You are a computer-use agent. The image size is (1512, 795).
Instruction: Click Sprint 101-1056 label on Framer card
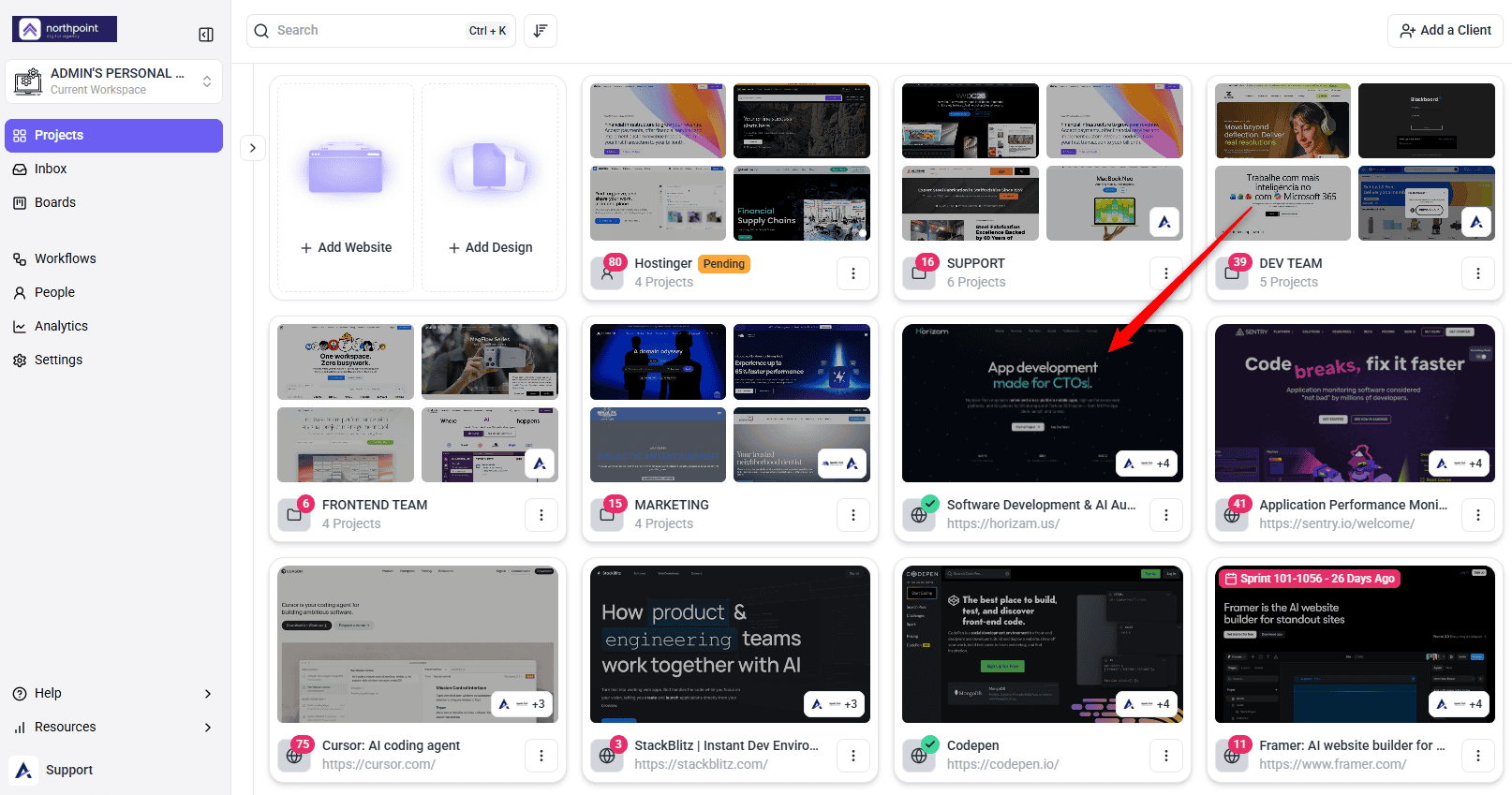coord(1310,579)
